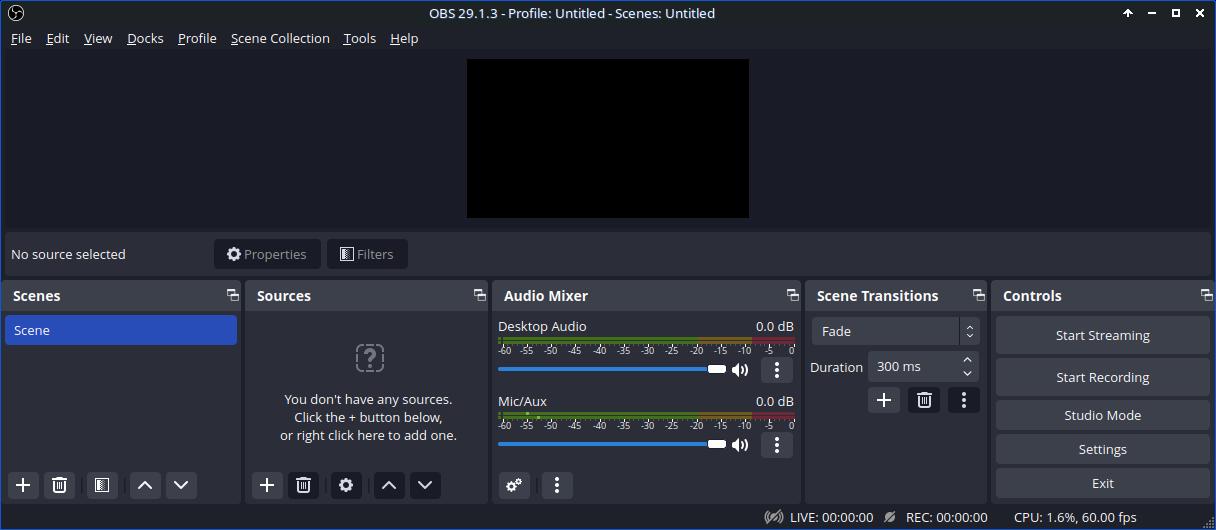The height and width of the screenshot is (530, 1216).
Task: Move scene up arrow in Scenes panel
Action: click(x=145, y=485)
